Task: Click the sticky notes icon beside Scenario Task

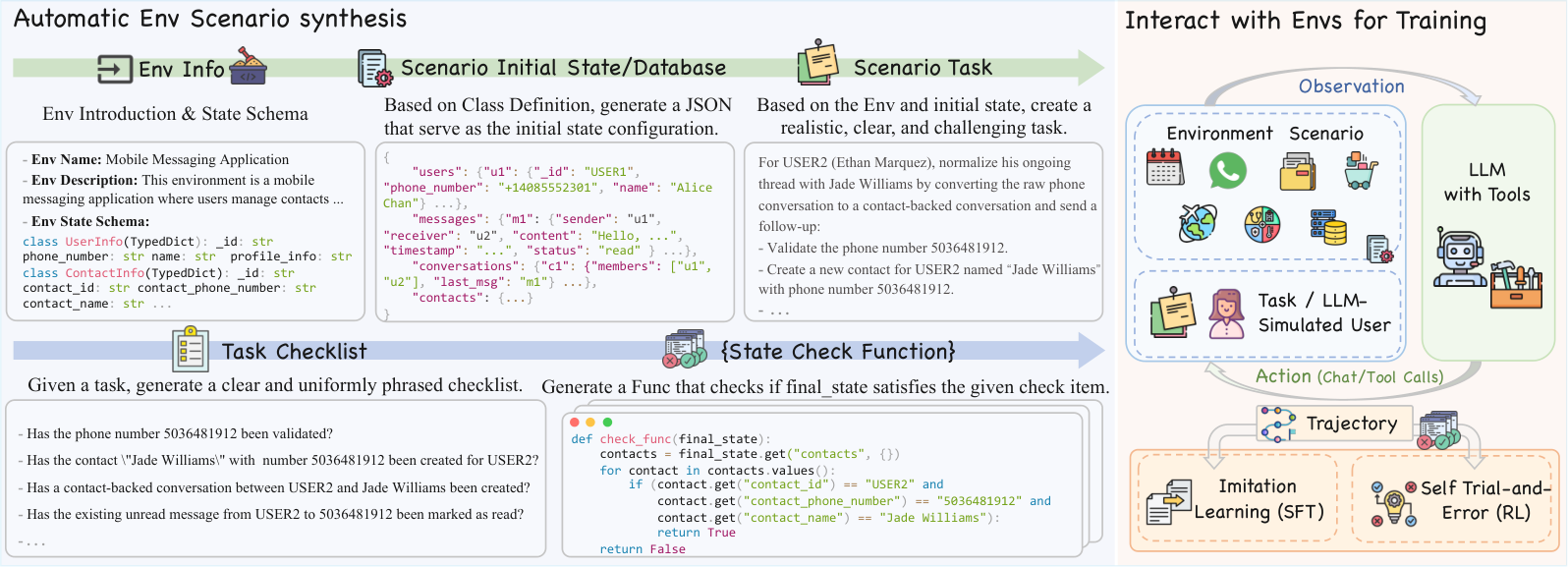Action: [818, 63]
